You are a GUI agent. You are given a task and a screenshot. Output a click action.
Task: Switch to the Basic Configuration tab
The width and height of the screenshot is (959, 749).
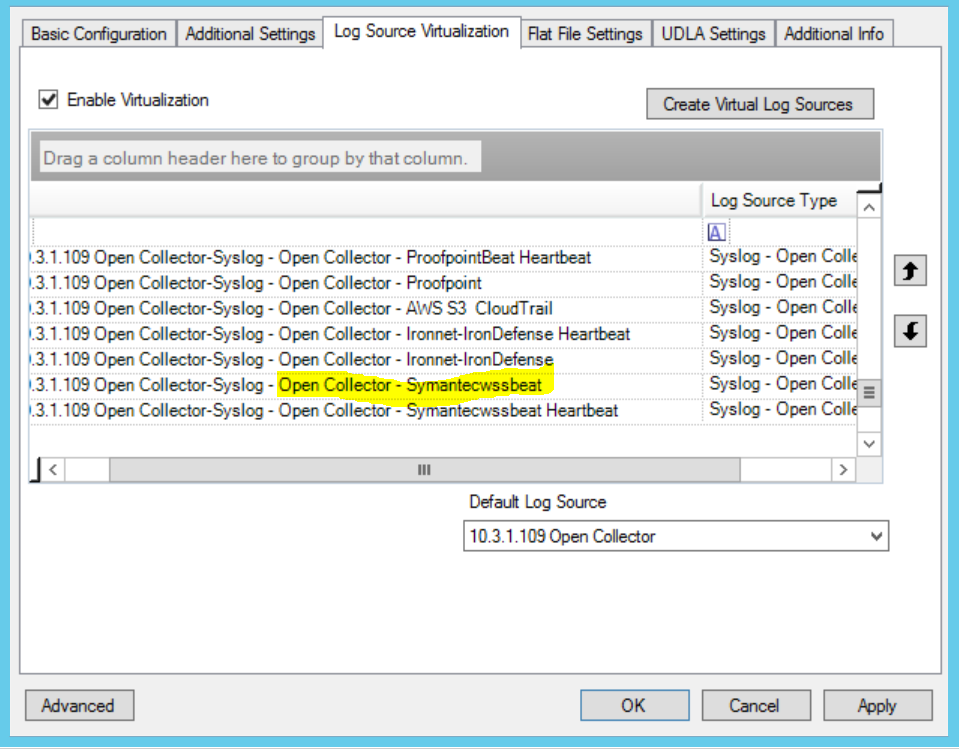(98, 34)
